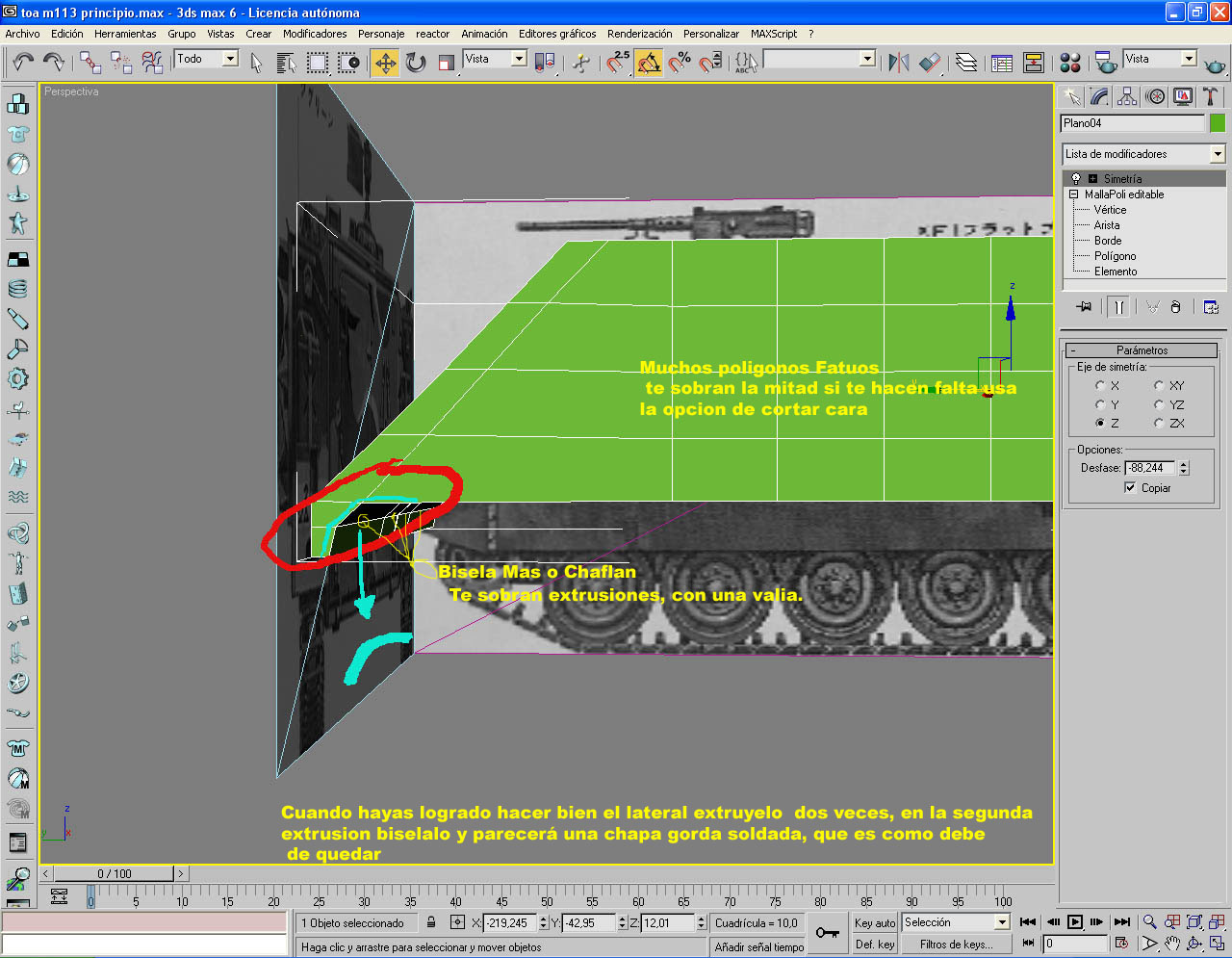Open the Modificadores menu

[315, 34]
